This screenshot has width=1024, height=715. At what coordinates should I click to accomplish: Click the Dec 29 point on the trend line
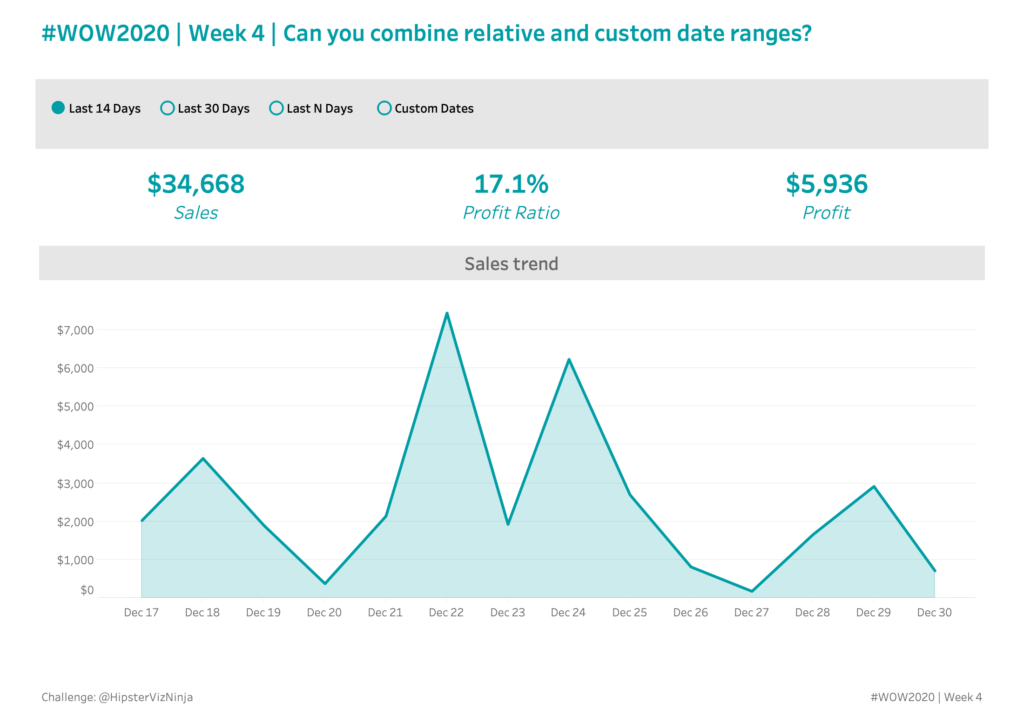(x=874, y=486)
